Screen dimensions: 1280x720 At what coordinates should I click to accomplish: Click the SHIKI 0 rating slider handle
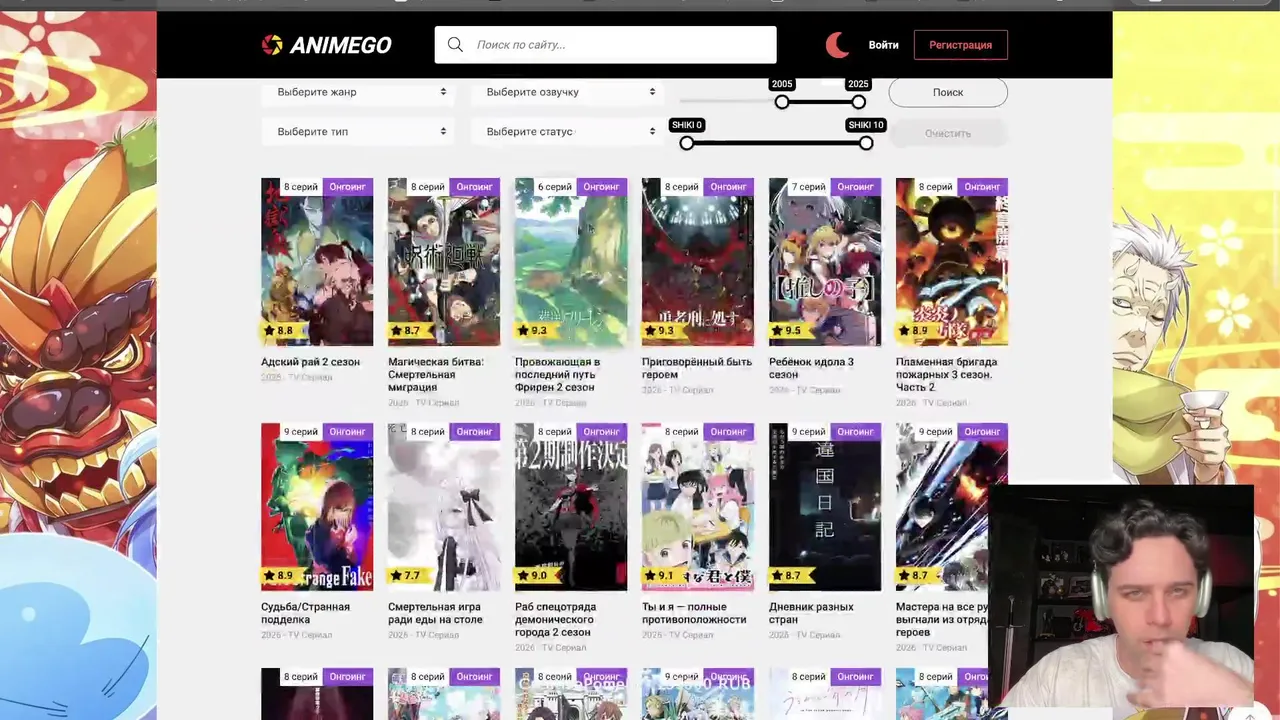click(687, 143)
